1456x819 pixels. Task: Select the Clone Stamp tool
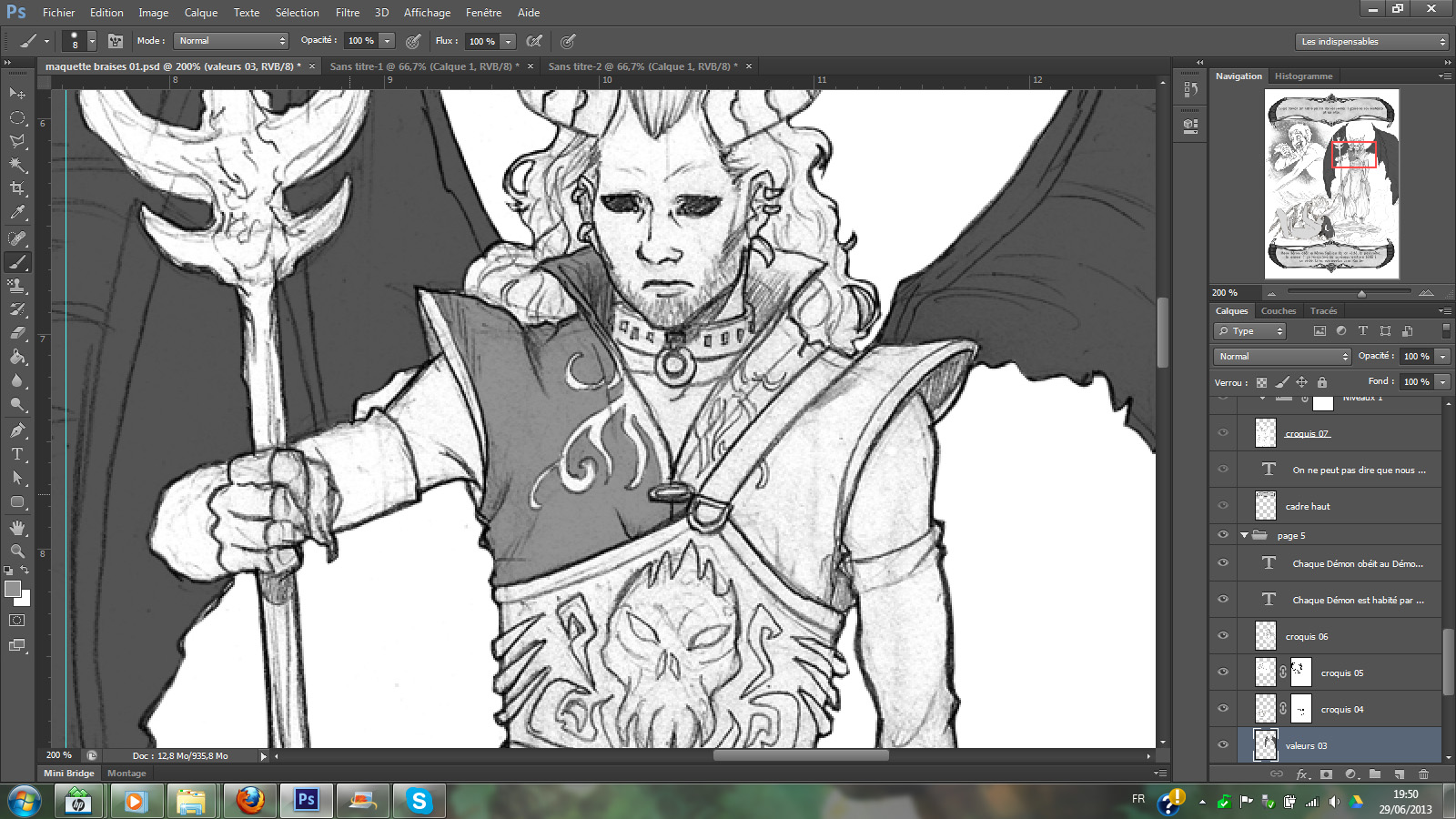pos(17,286)
